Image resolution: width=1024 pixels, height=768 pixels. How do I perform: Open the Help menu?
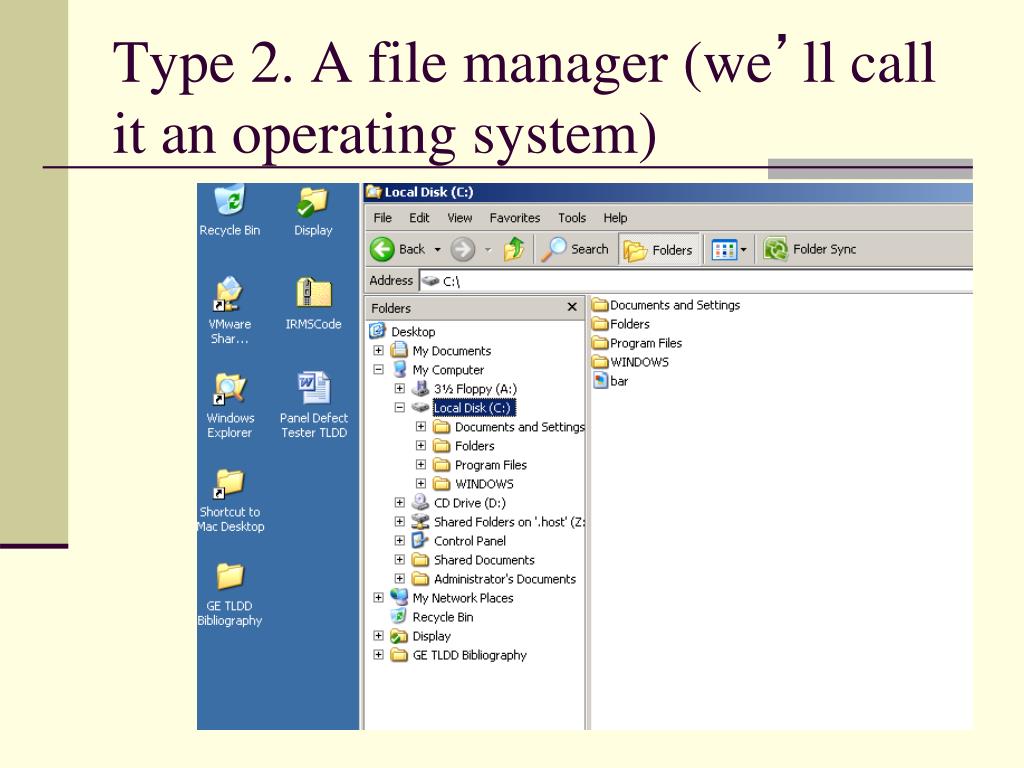point(615,217)
